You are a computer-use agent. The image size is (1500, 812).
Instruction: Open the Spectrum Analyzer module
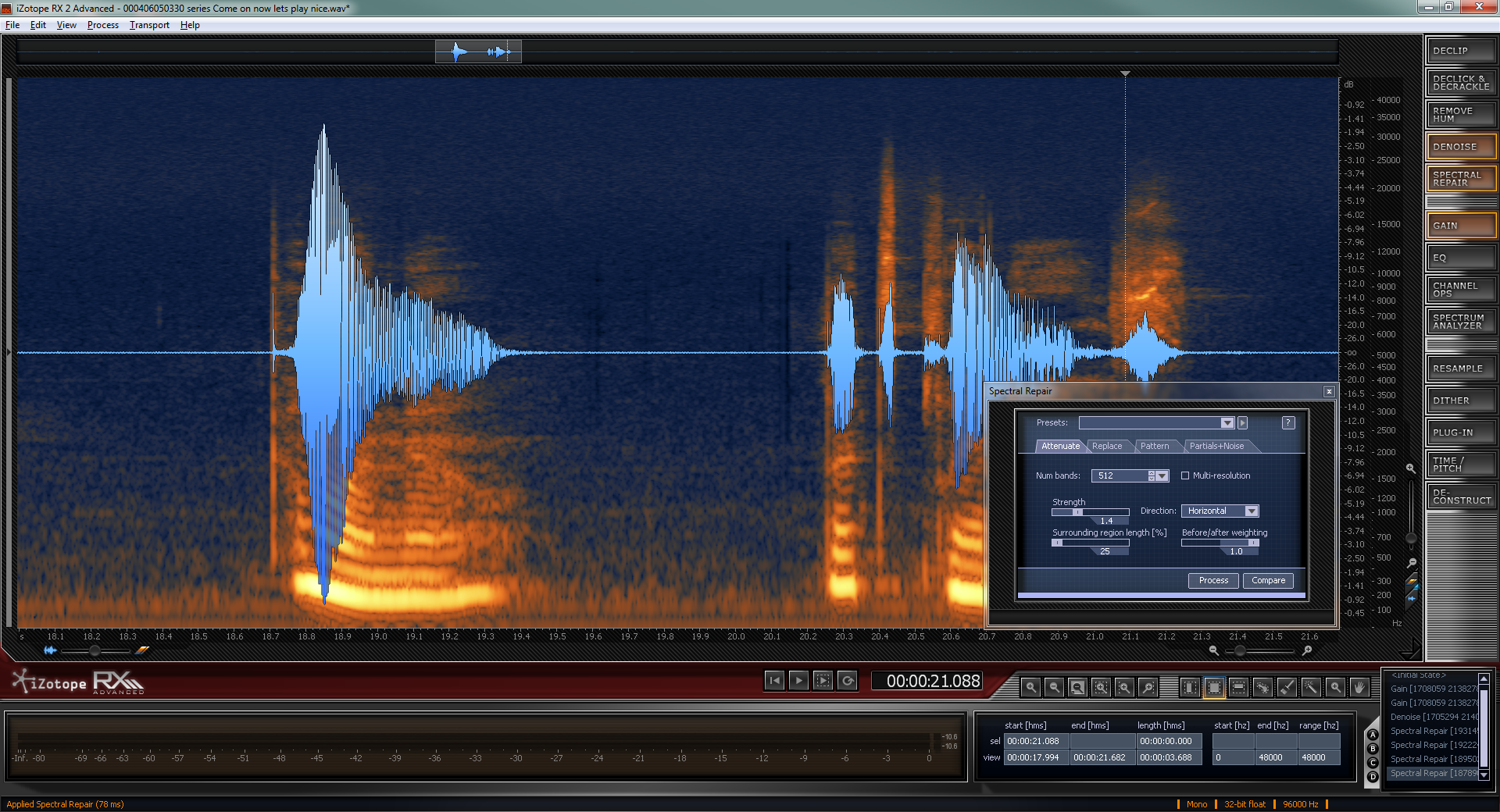[x=1461, y=322]
